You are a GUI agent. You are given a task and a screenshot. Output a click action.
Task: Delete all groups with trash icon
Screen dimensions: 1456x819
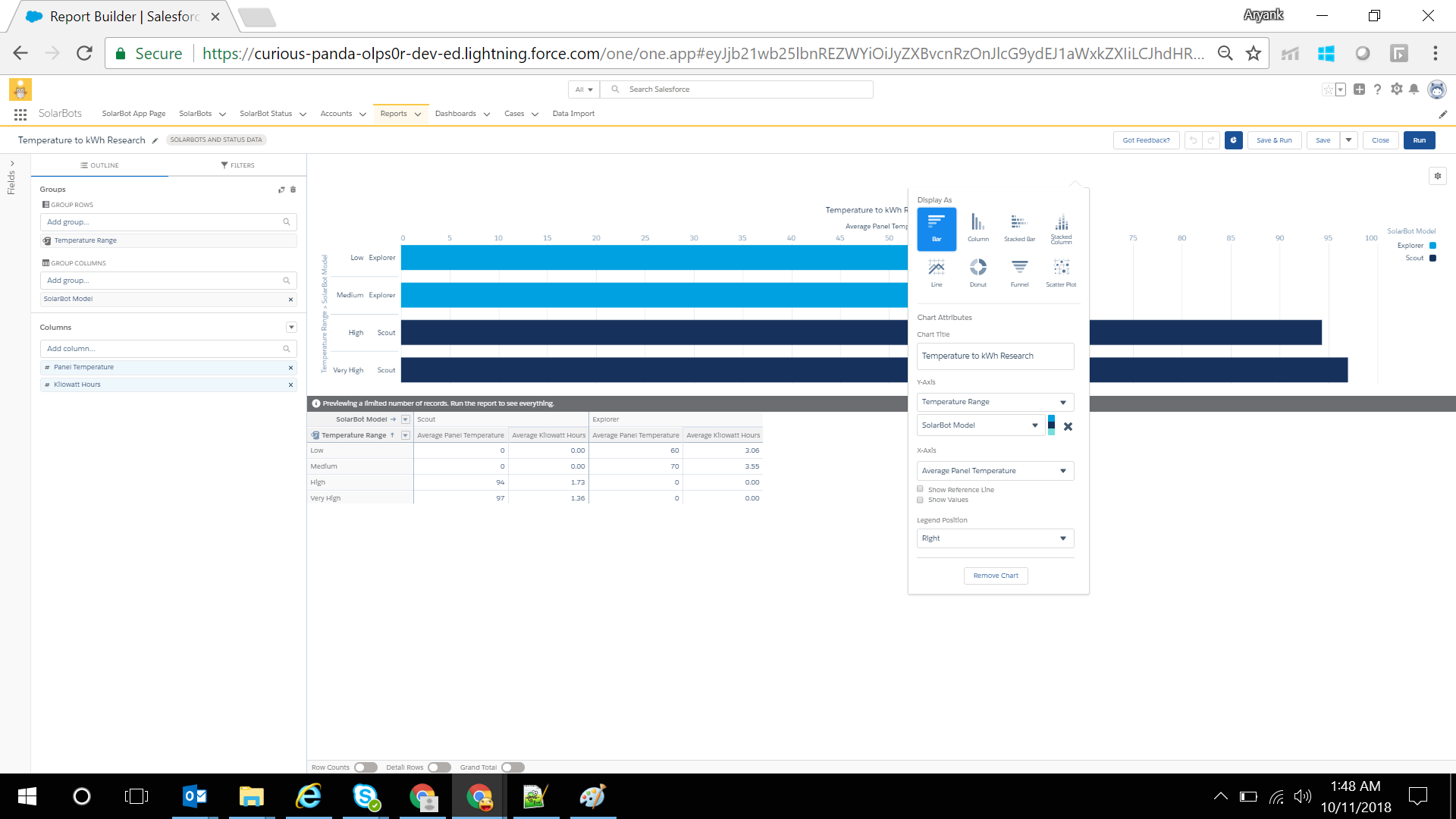(x=293, y=190)
